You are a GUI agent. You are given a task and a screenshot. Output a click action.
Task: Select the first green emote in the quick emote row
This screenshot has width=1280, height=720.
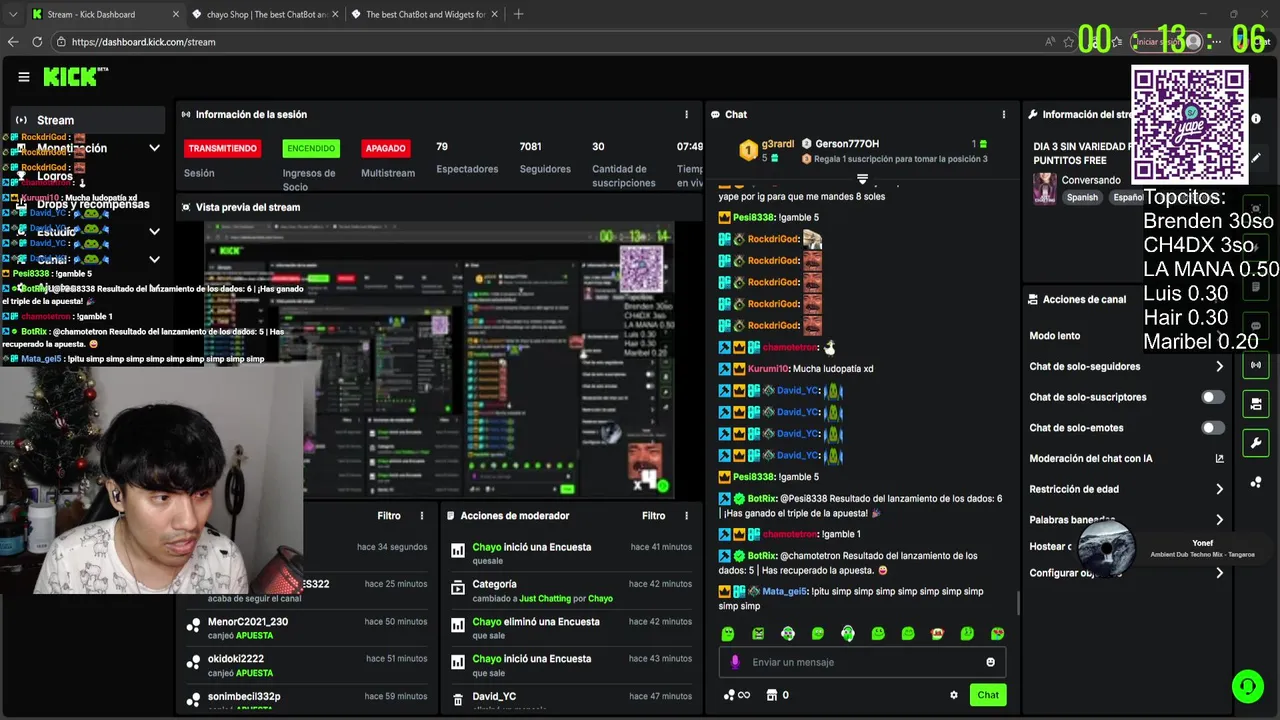pos(728,634)
